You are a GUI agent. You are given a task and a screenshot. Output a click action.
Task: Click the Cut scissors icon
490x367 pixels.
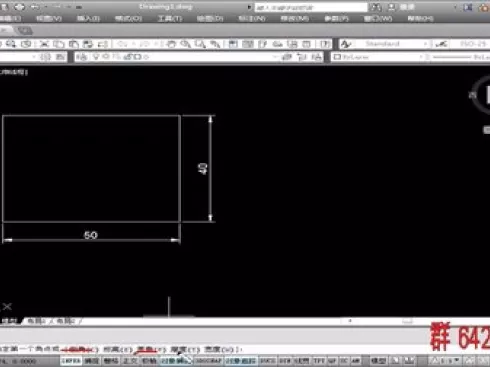click(x=44, y=44)
